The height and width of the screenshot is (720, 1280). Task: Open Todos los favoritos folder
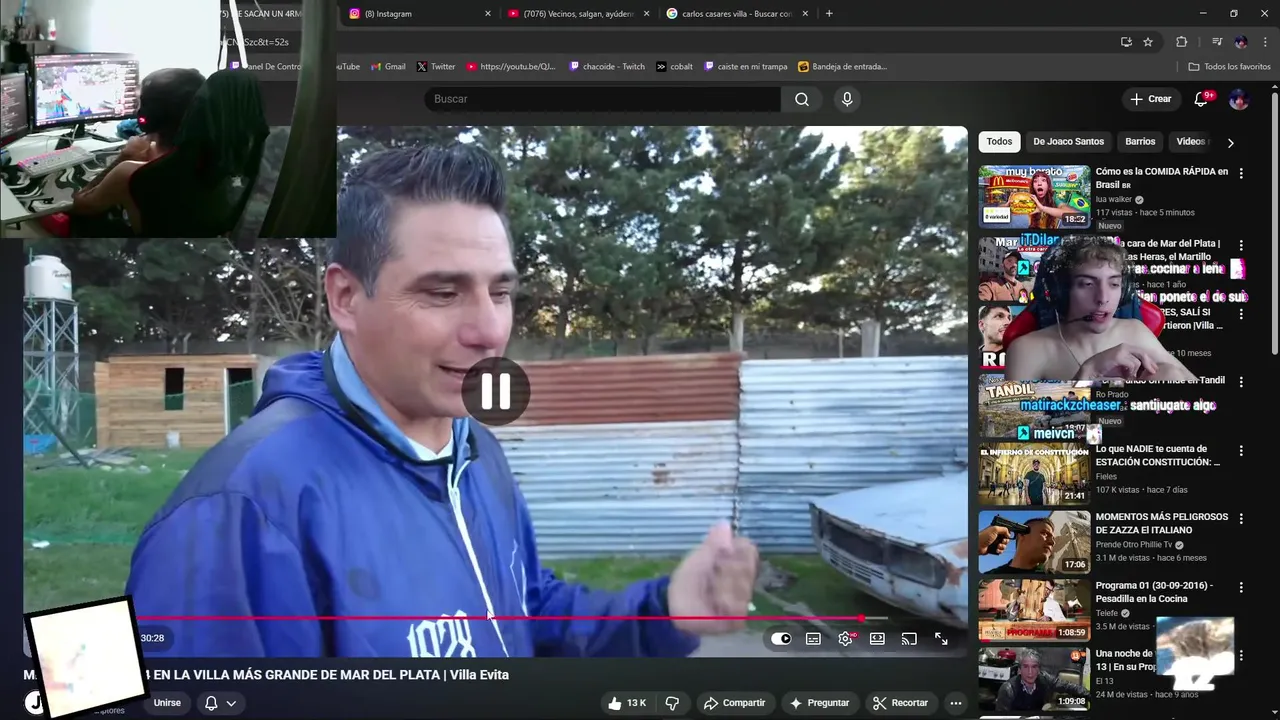(1229, 67)
